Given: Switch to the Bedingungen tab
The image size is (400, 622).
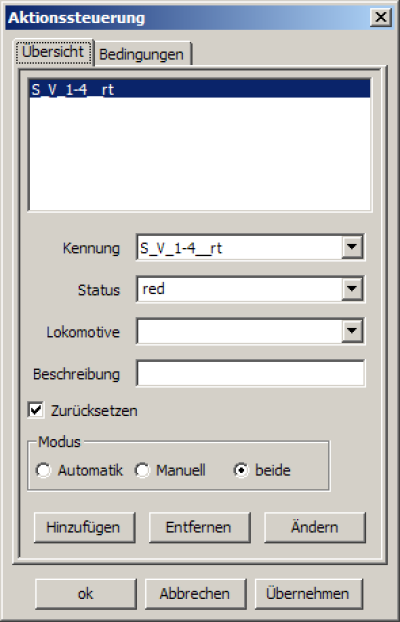Looking at the screenshot, I should pyautogui.click(x=142, y=54).
